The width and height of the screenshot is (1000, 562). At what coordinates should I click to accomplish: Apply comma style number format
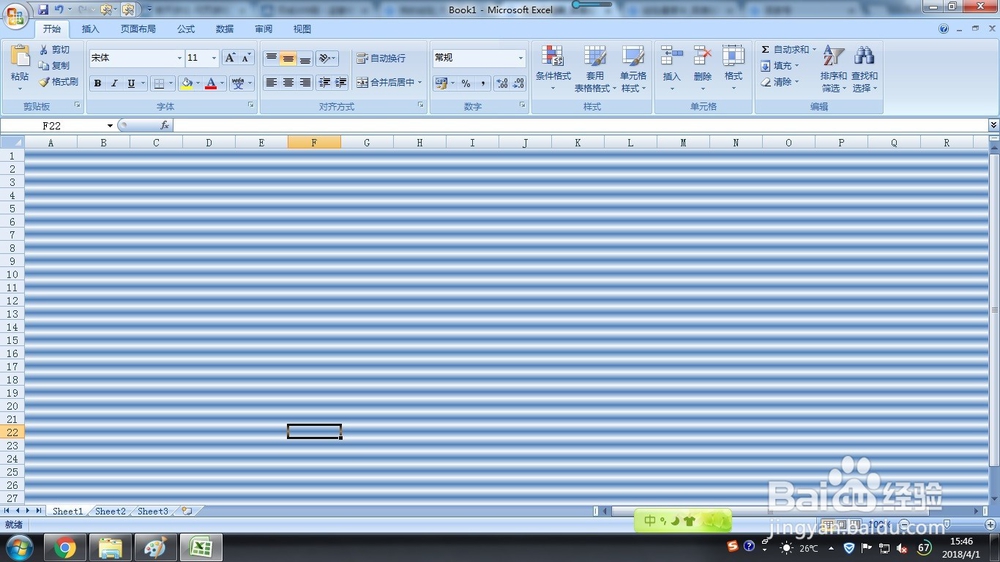tap(483, 83)
